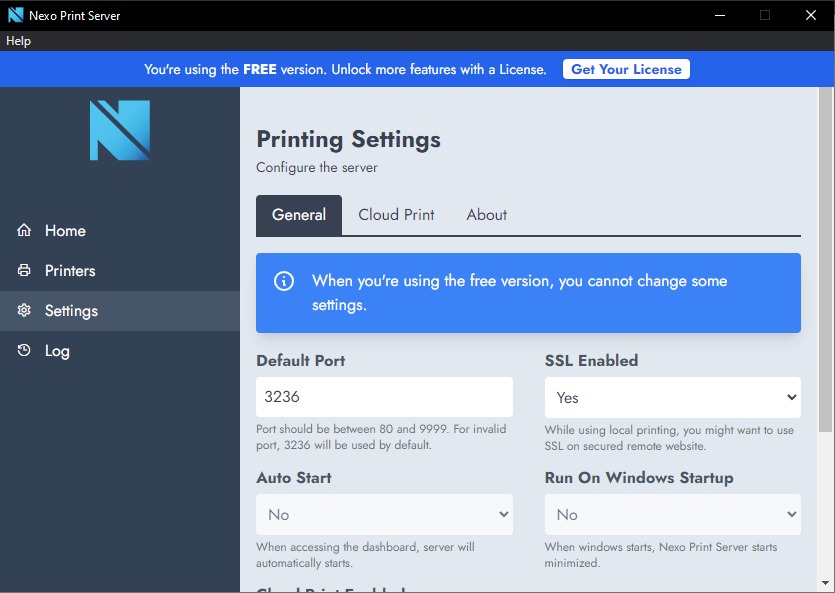Open the Help menu
The height and width of the screenshot is (593, 835).
19,41
